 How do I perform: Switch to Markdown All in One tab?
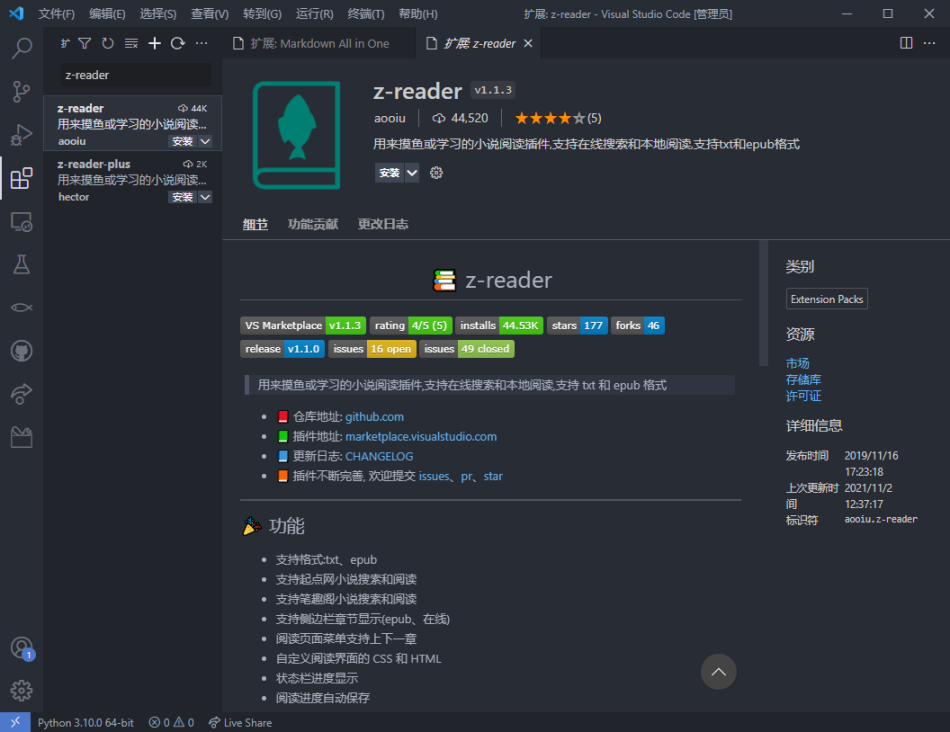click(x=319, y=44)
